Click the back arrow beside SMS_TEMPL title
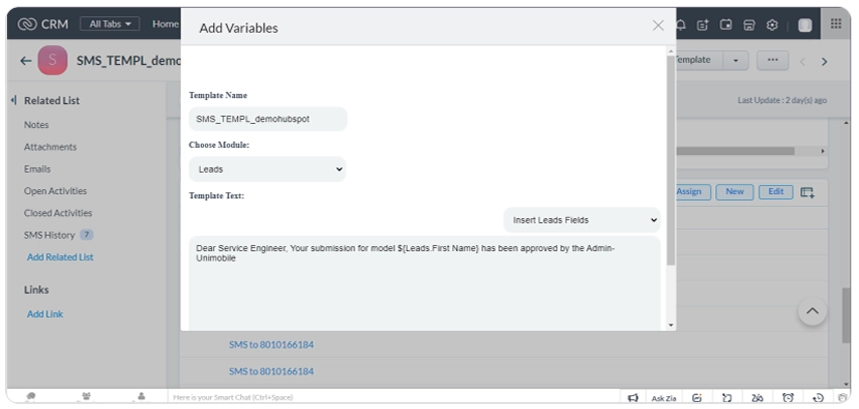Viewport: 859px width, 409px height. tap(25, 61)
